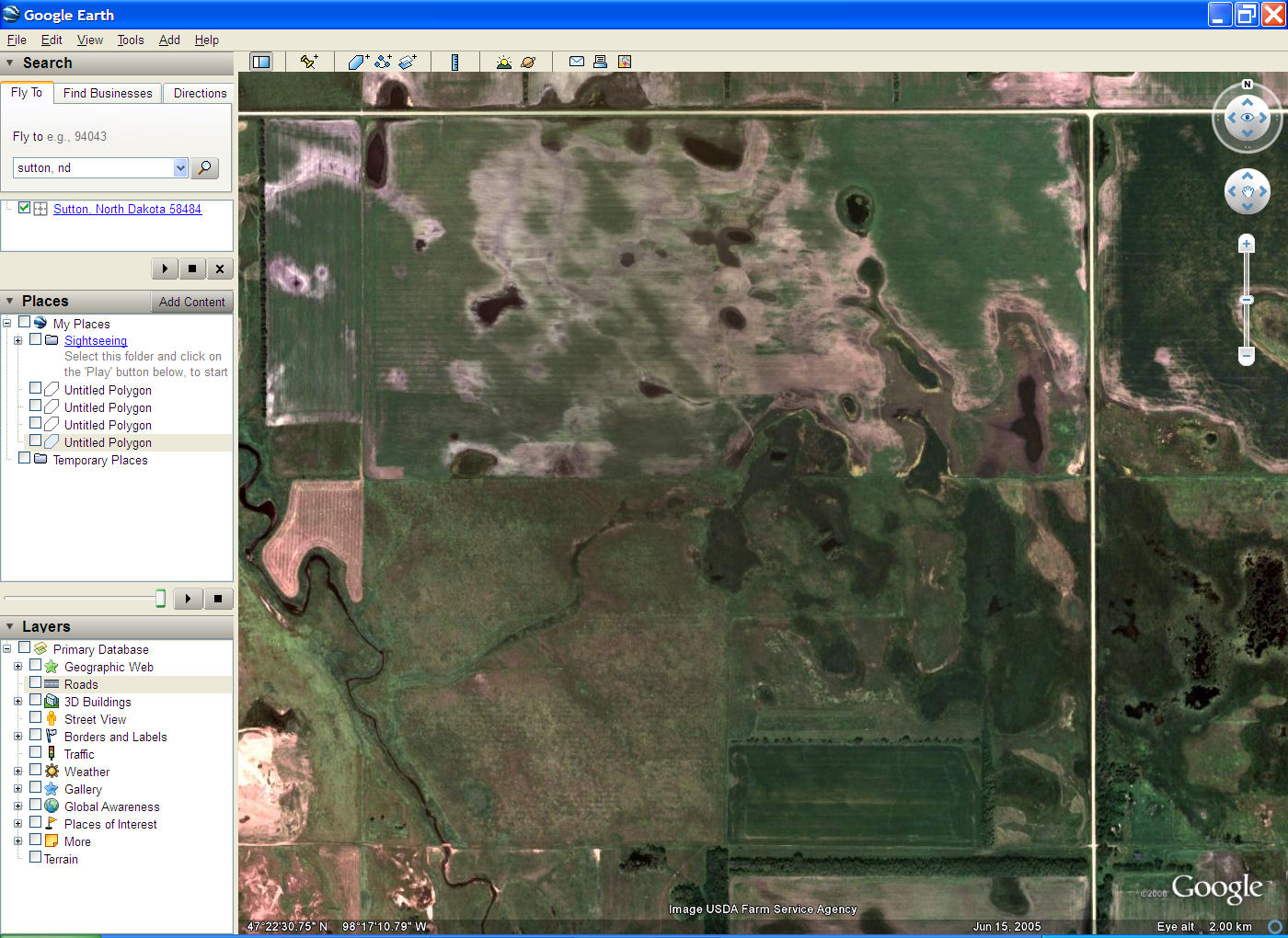The image size is (1288, 938).
Task: Click the North indicator N on compass
Action: 1248,85
